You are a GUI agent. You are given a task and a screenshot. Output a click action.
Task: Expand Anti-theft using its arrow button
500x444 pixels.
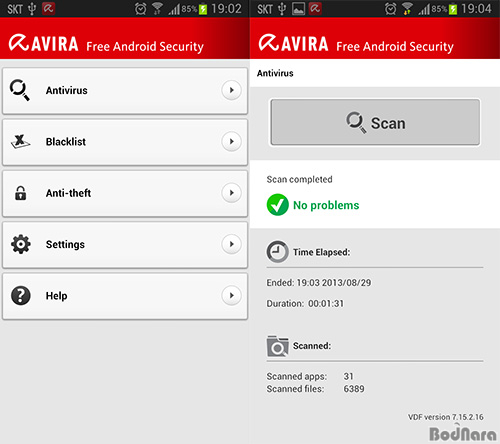[x=231, y=193]
